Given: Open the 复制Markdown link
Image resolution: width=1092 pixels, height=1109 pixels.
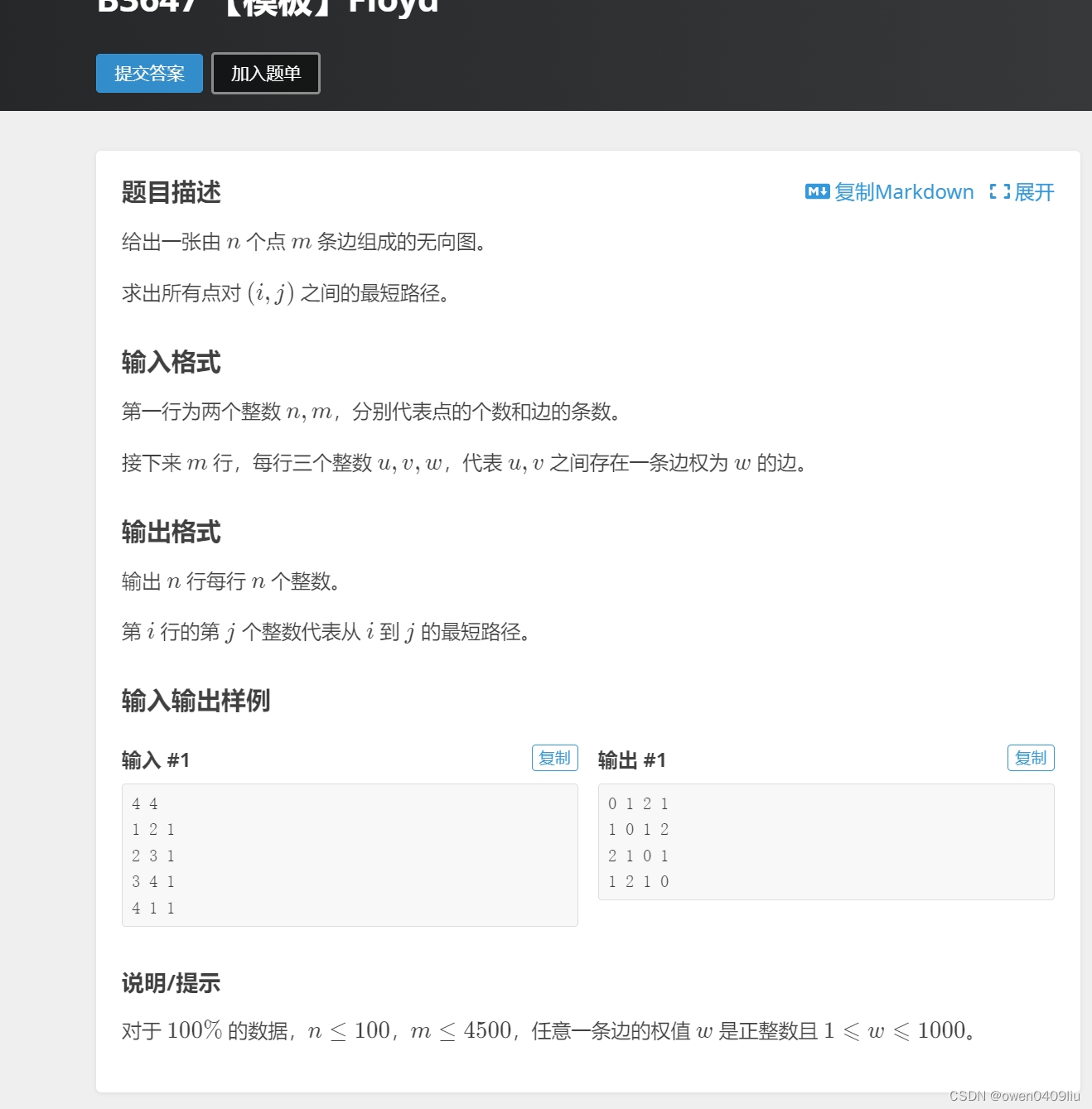Looking at the screenshot, I should point(904,191).
